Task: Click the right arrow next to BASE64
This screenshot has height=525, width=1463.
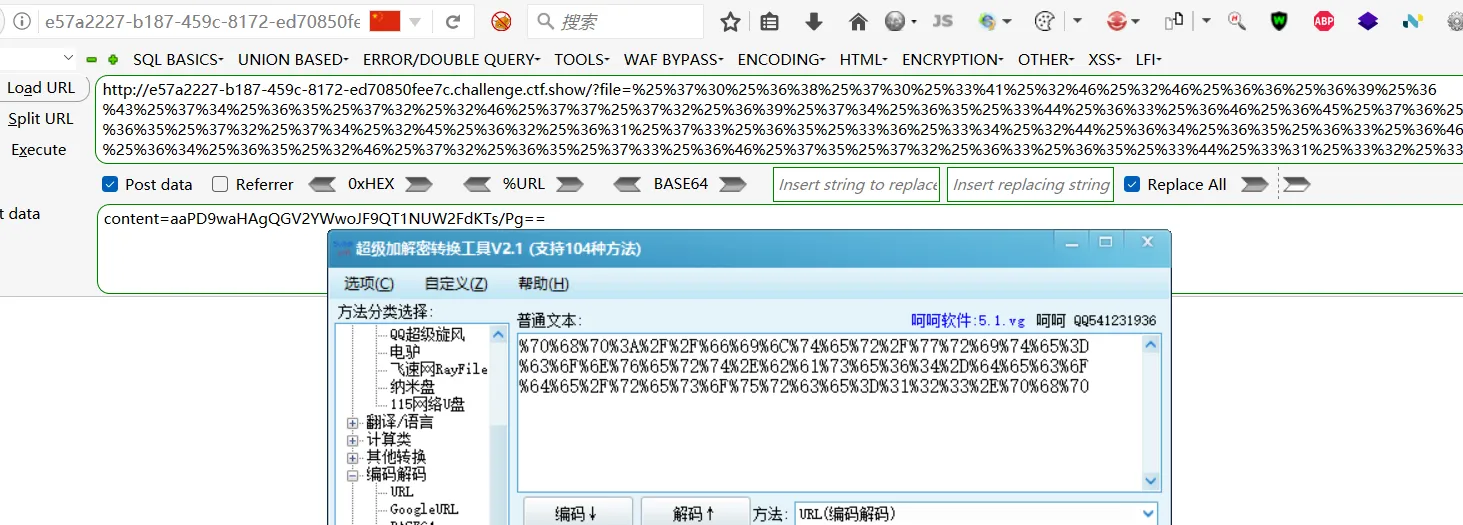Action: (x=733, y=184)
